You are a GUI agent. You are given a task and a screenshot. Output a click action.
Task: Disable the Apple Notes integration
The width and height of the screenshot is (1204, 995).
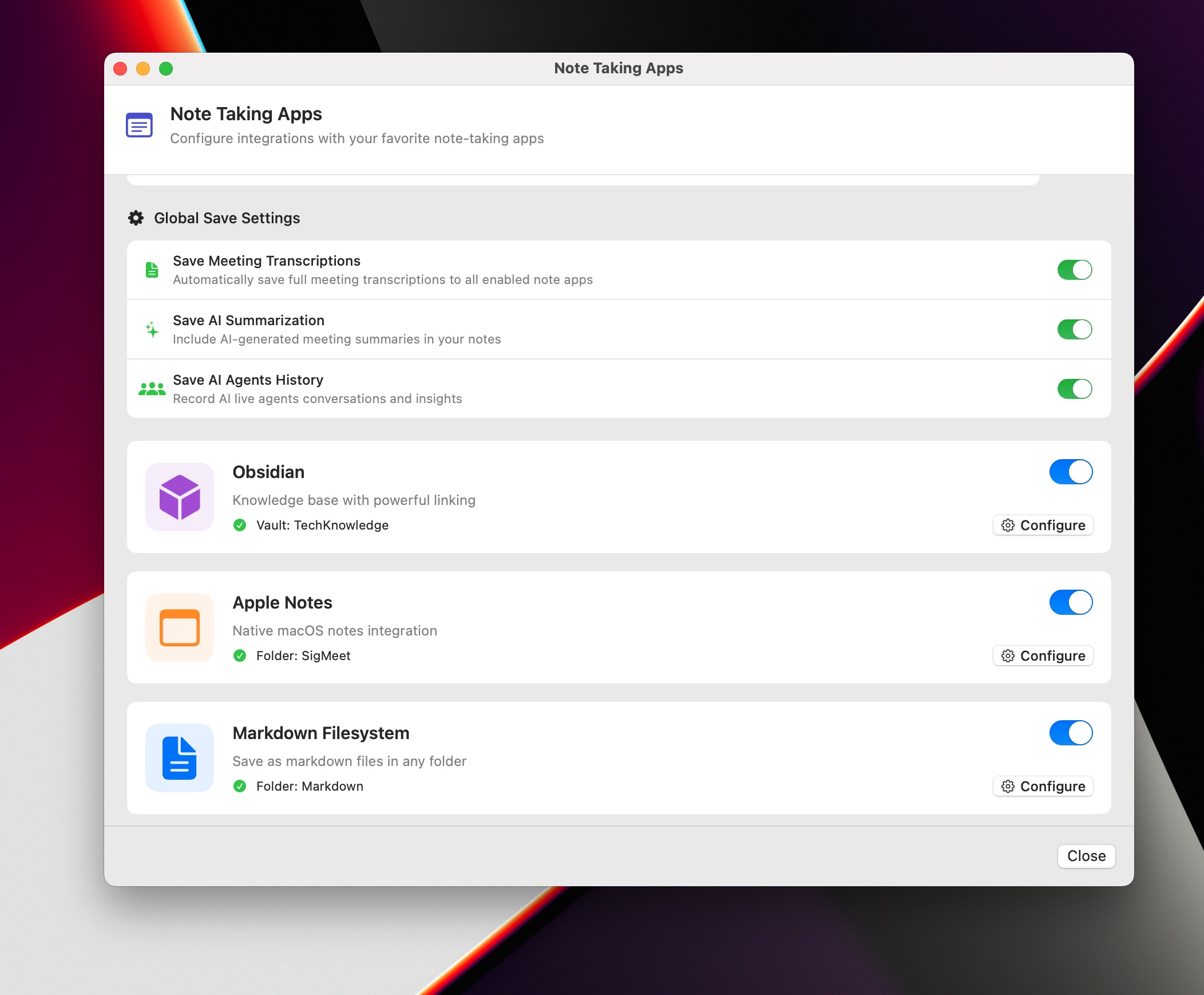click(1070, 602)
